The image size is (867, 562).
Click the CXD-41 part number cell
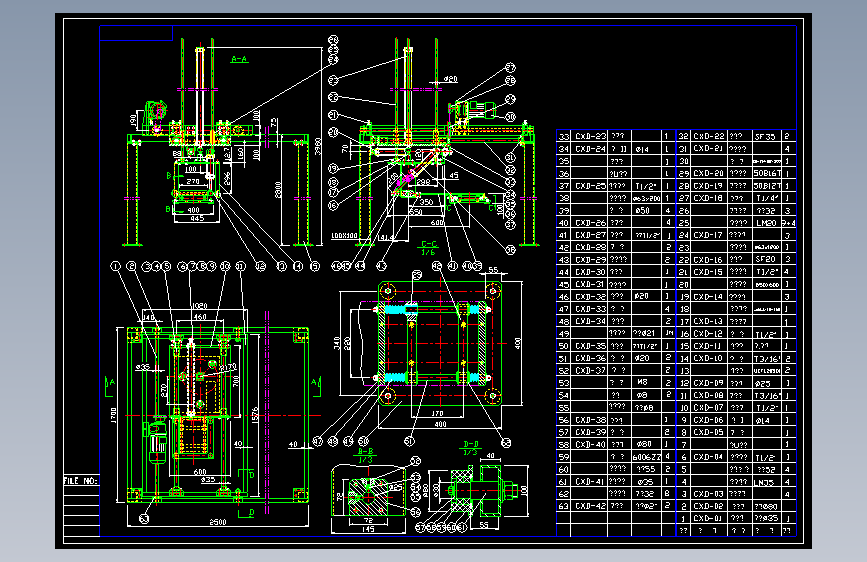click(591, 482)
